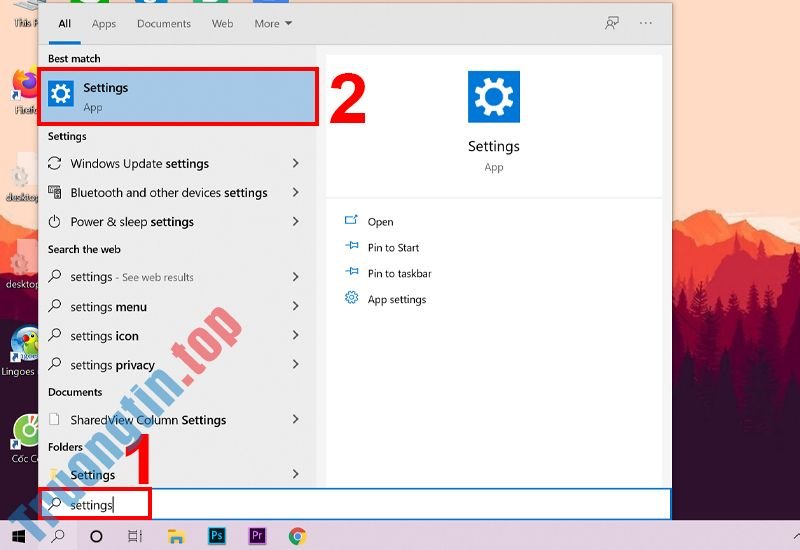The image size is (800, 550).
Task: Click the large Settings gear preview icon
Action: (494, 96)
